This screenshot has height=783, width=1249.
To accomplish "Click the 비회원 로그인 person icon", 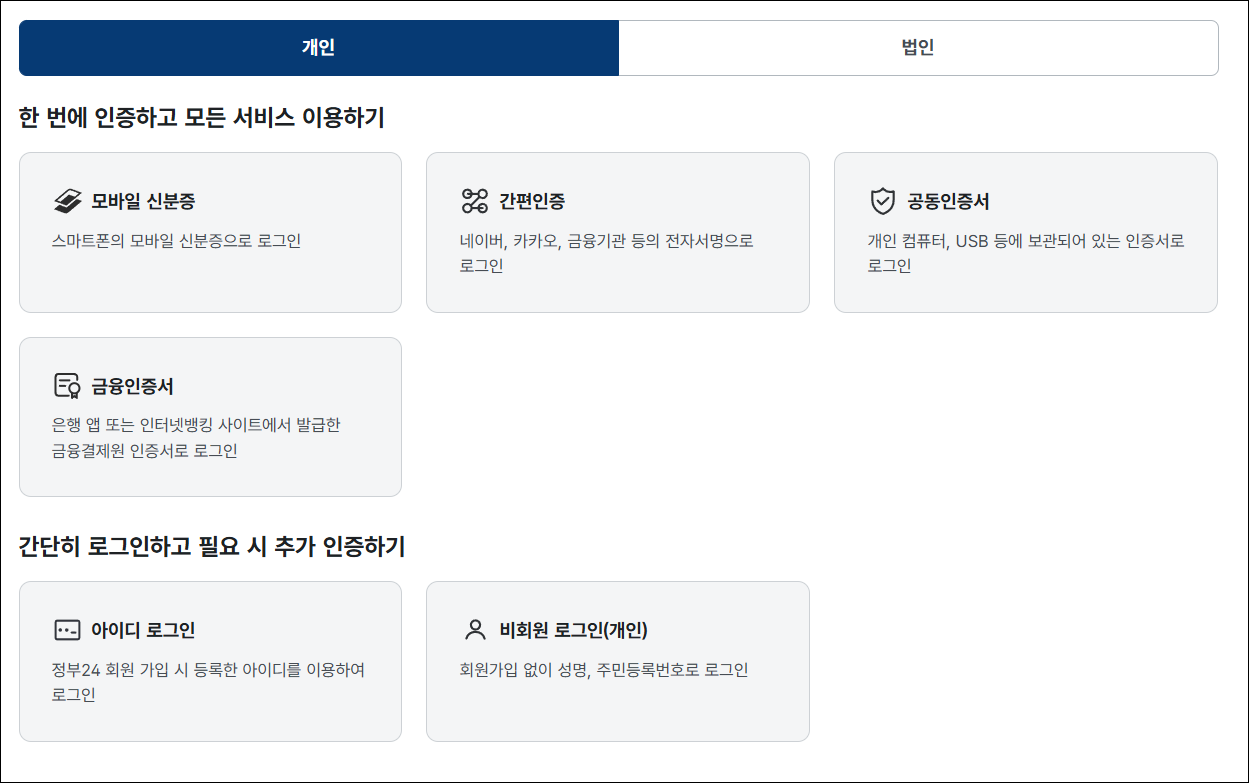I will coord(474,630).
